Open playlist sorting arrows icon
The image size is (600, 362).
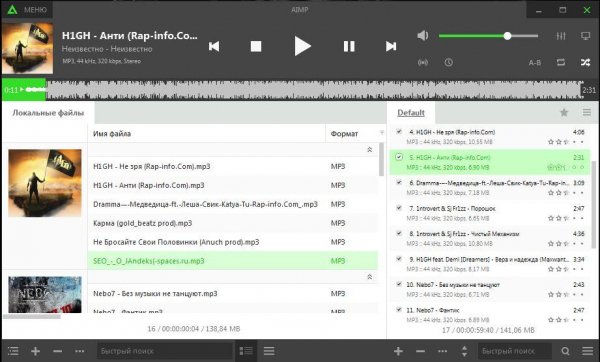point(464,351)
